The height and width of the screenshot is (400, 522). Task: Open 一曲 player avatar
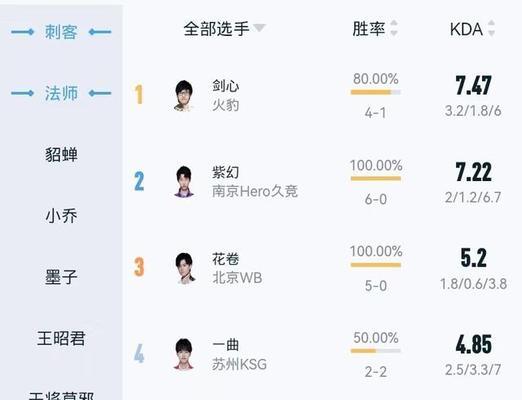point(184,354)
